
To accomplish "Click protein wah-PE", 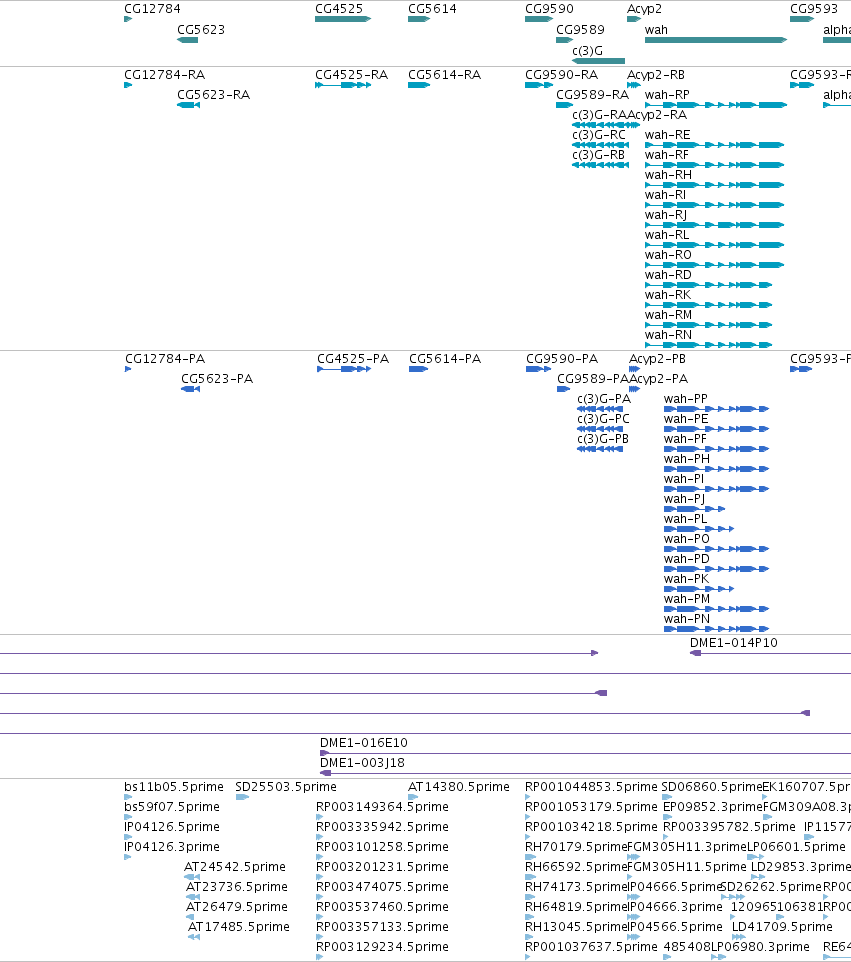I will click(686, 419).
